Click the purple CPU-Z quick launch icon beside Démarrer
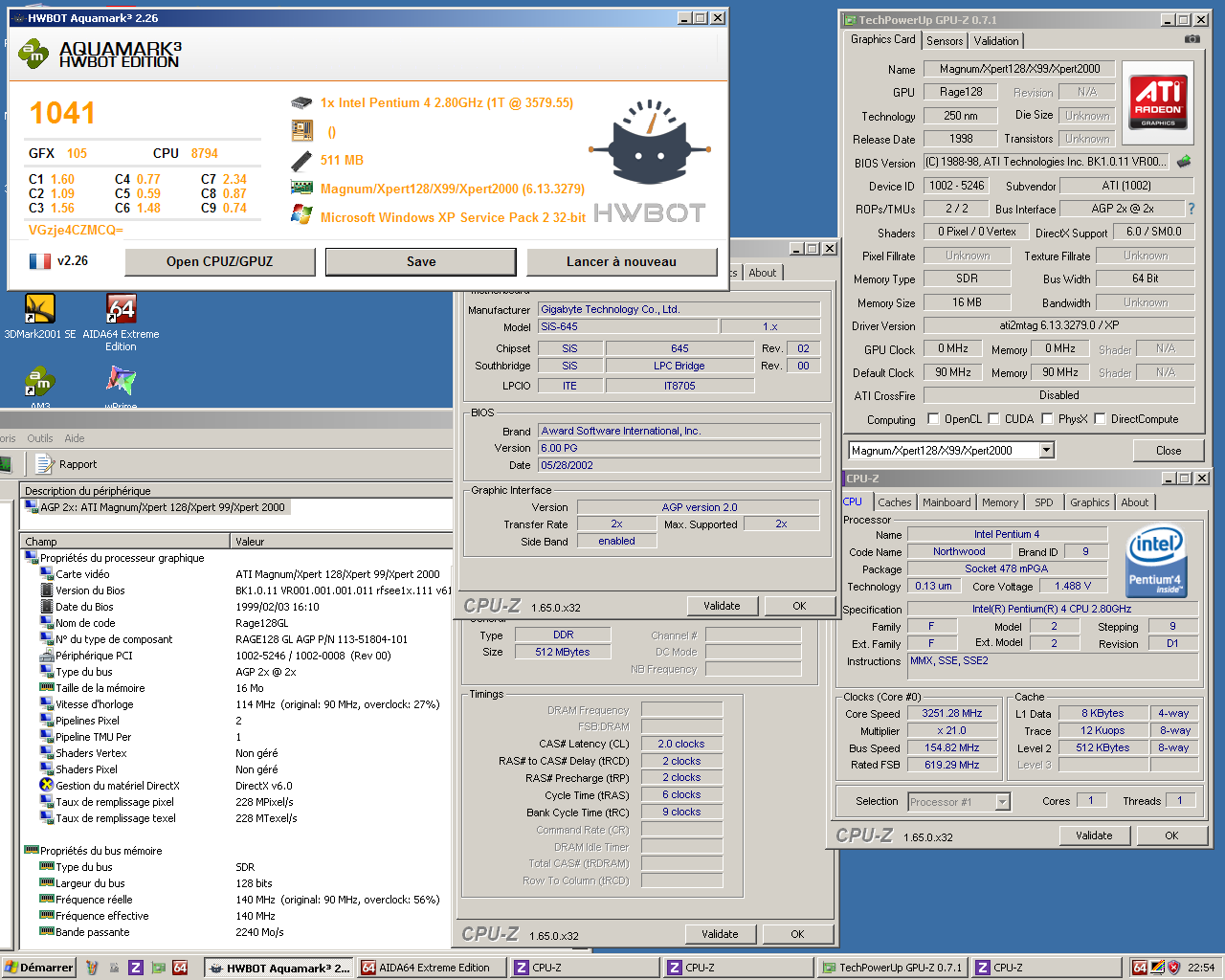The height and width of the screenshot is (980, 1225). click(x=135, y=968)
